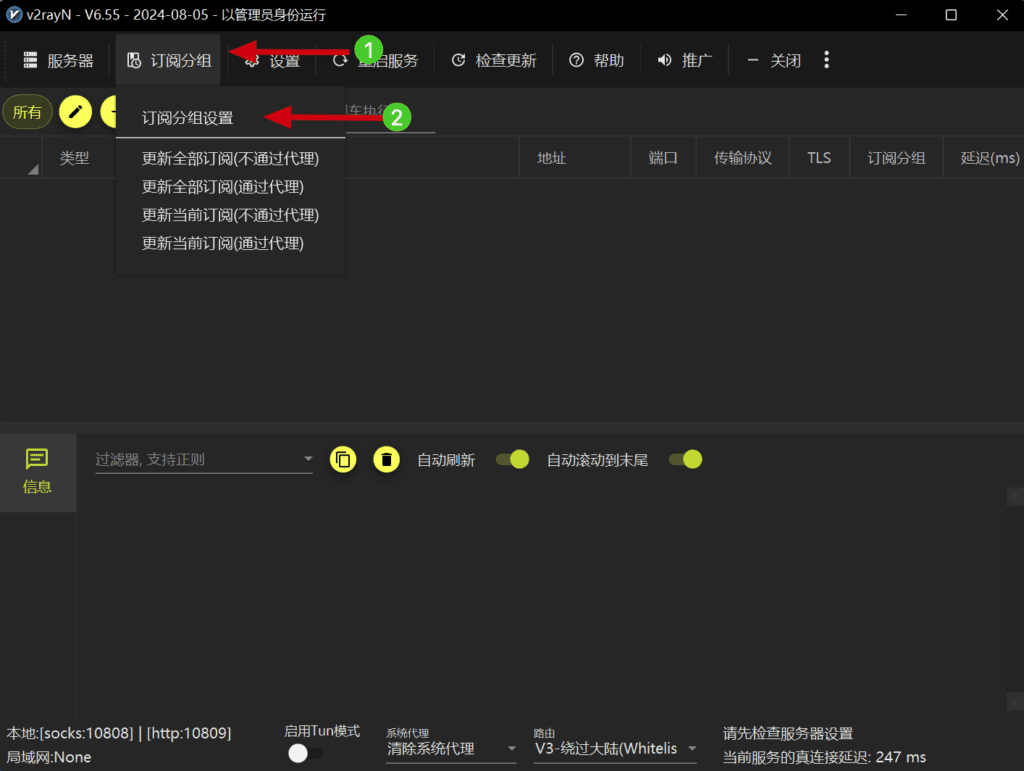This screenshot has height=771, width=1024.
Task: Sort by the 类型 column header
Action: (74, 158)
